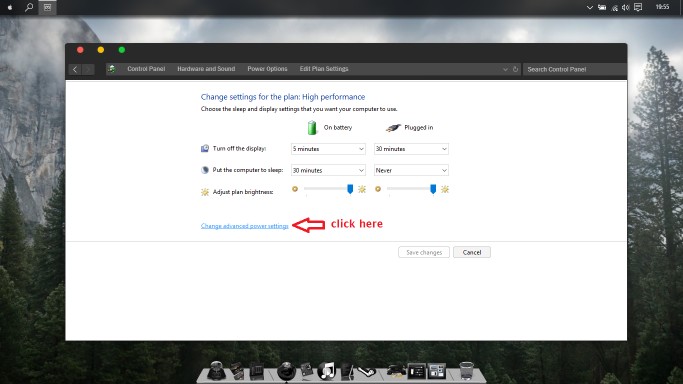Click Change advanced power settings link

[x=244, y=226]
